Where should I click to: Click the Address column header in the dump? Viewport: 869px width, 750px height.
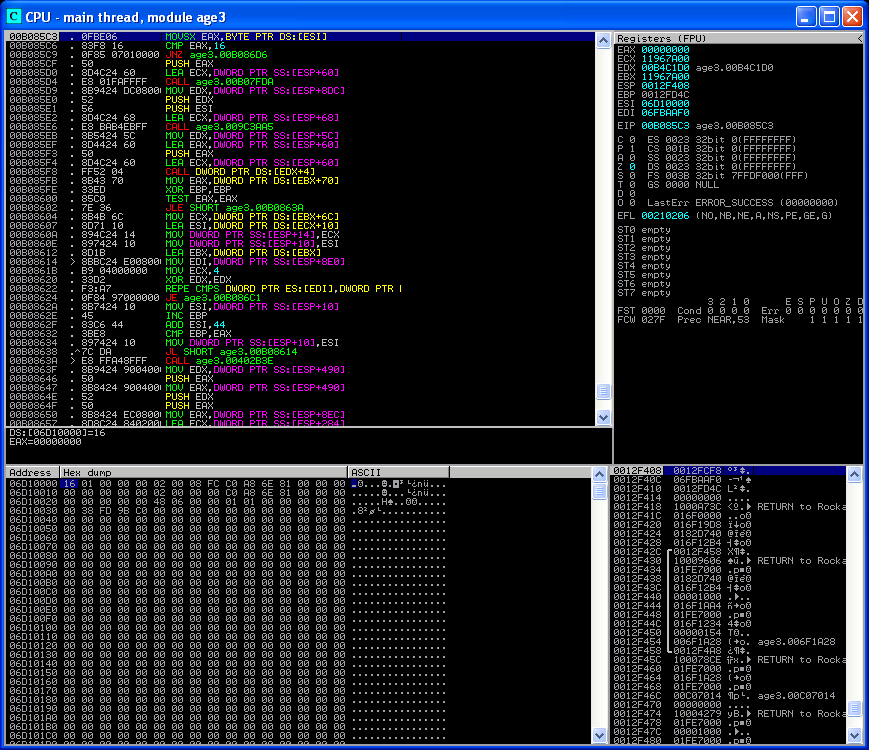click(32, 472)
